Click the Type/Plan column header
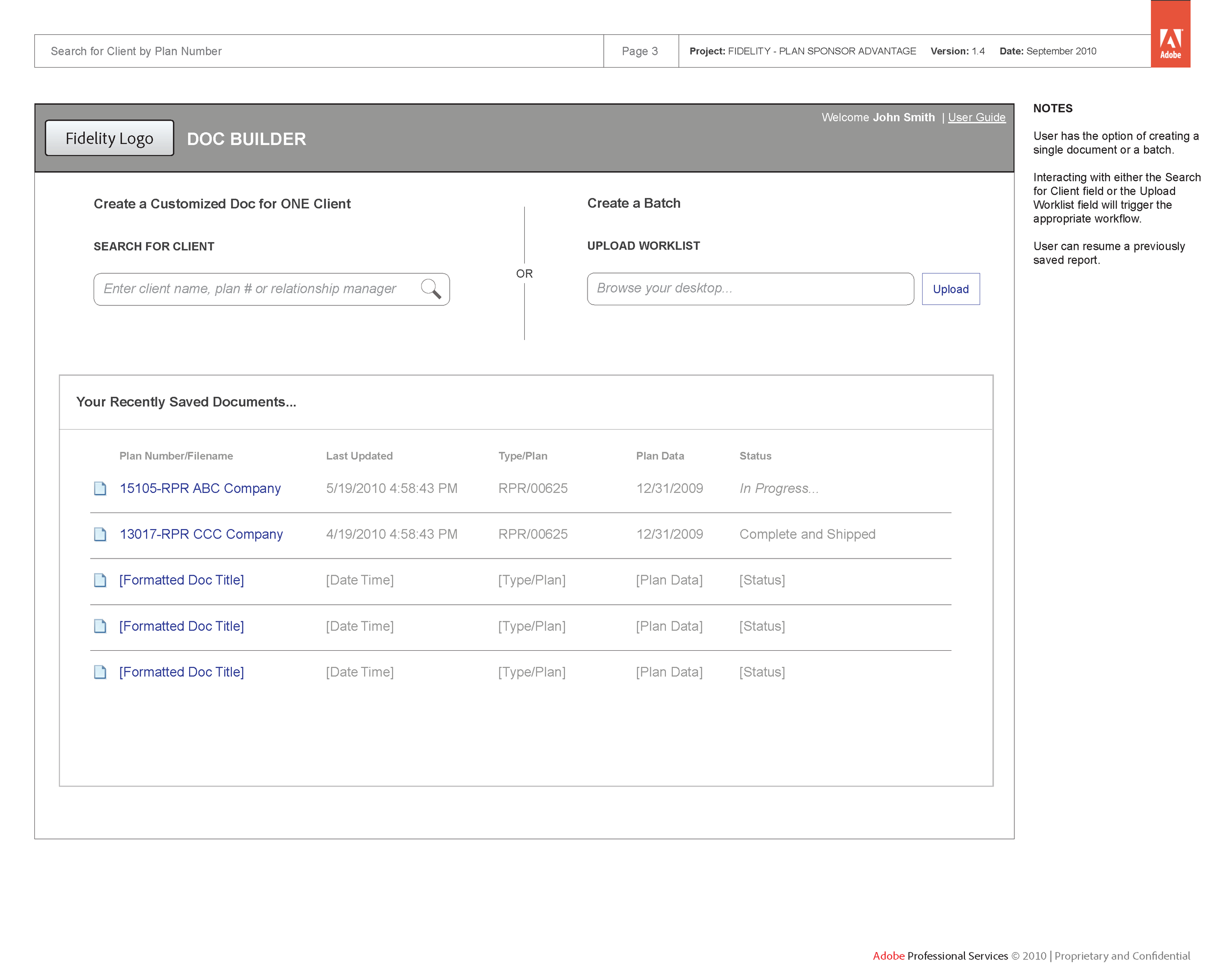Image resolution: width=1225 pixels, height=980 pixels. pyautogui.click(x=522, y=456)
